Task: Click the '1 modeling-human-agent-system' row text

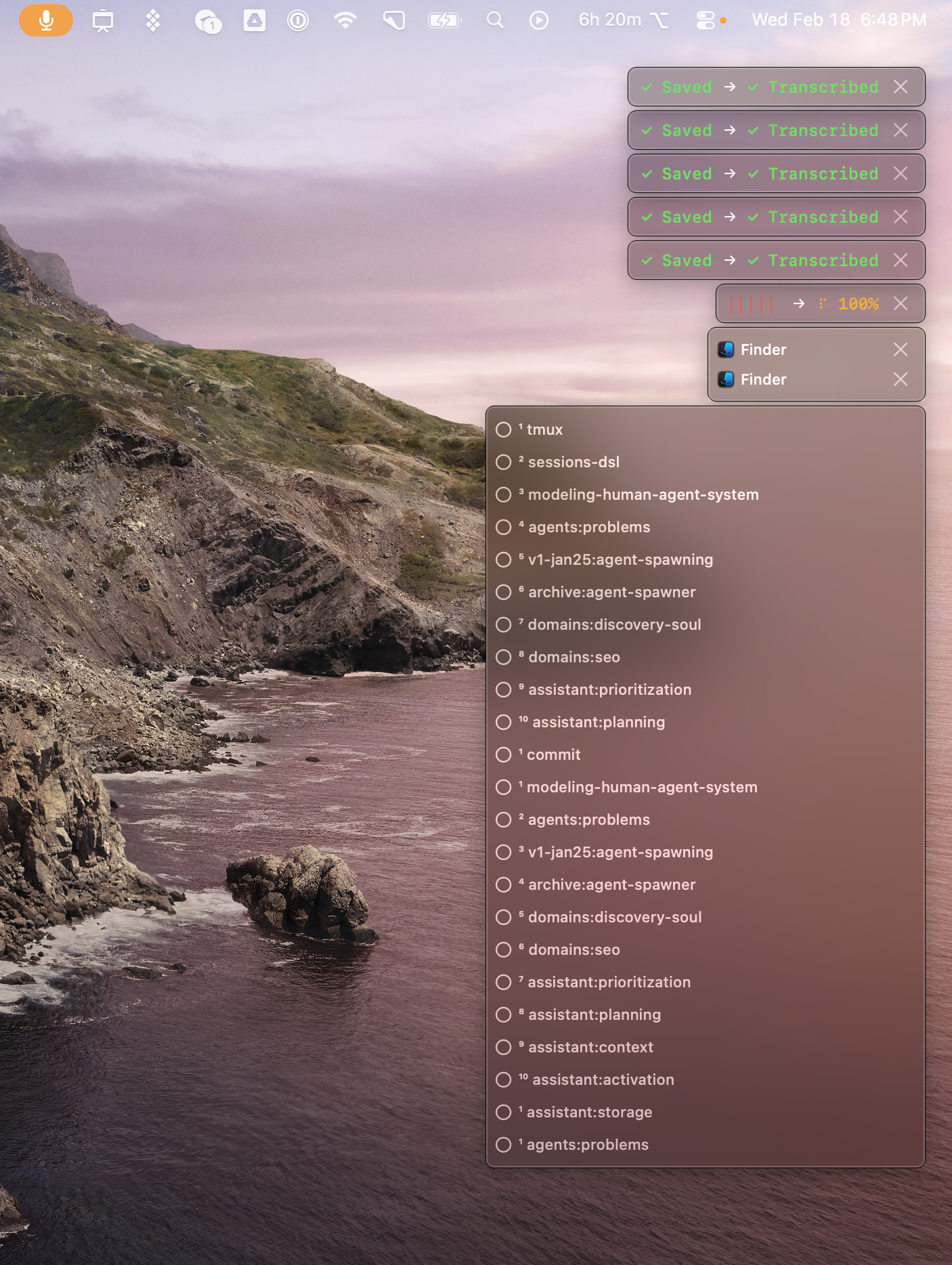Action: [x=639, y=787]
